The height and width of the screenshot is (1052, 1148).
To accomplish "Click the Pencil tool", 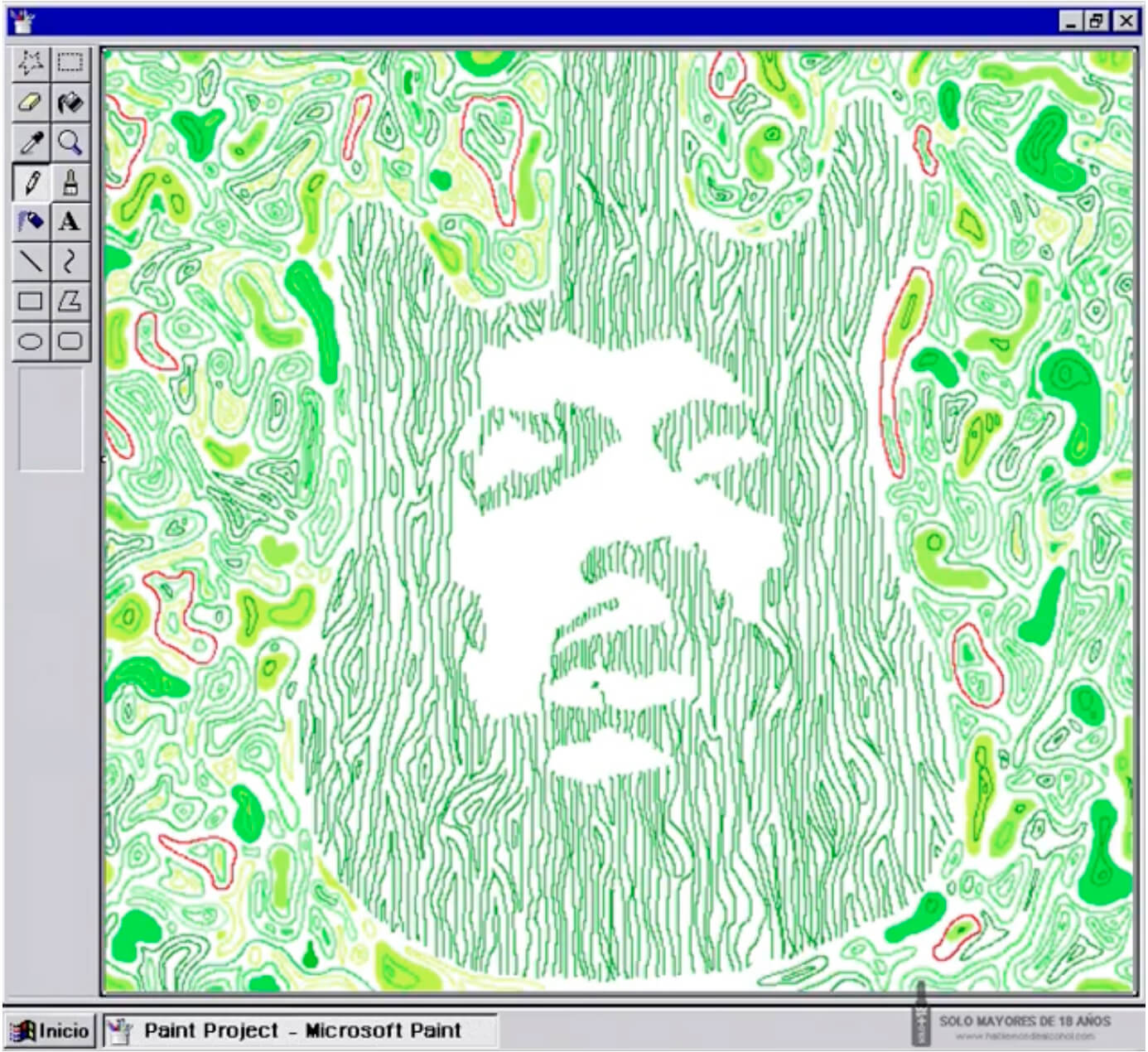I will (x=31, y=182).
